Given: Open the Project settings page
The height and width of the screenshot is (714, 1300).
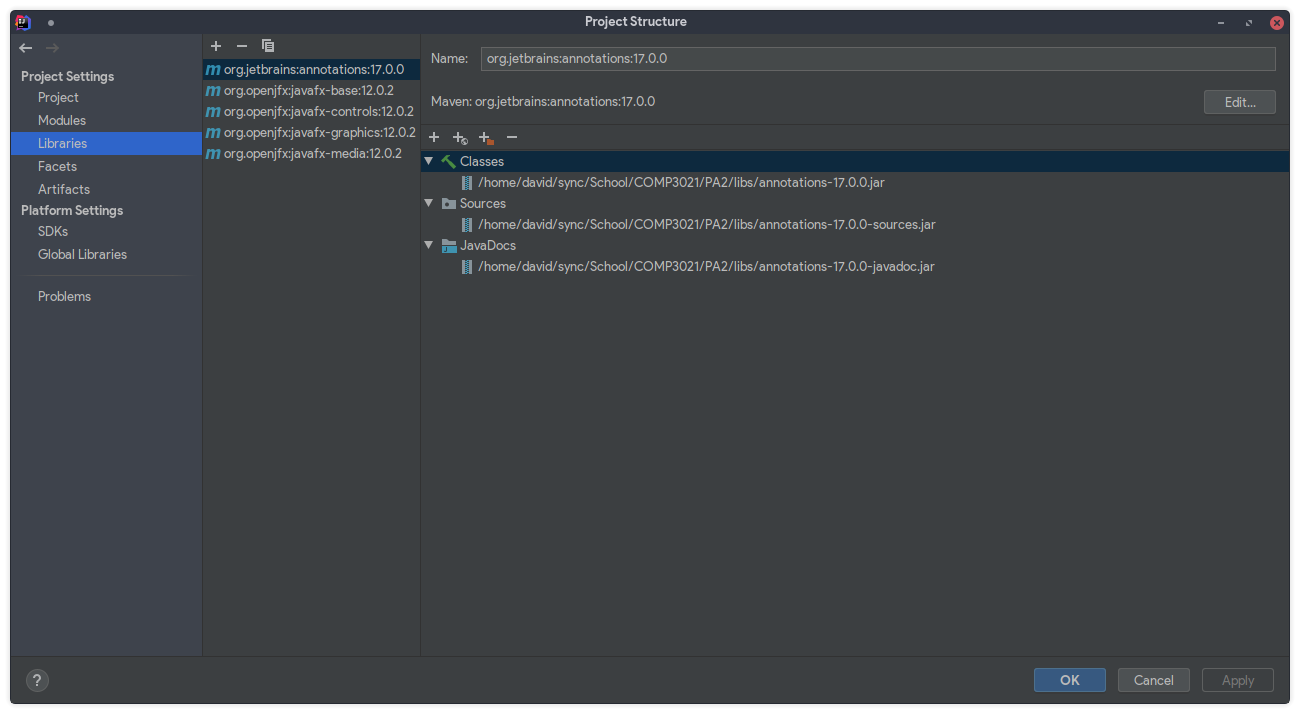Looking at the screenshot, I should (x=58, y=97).
